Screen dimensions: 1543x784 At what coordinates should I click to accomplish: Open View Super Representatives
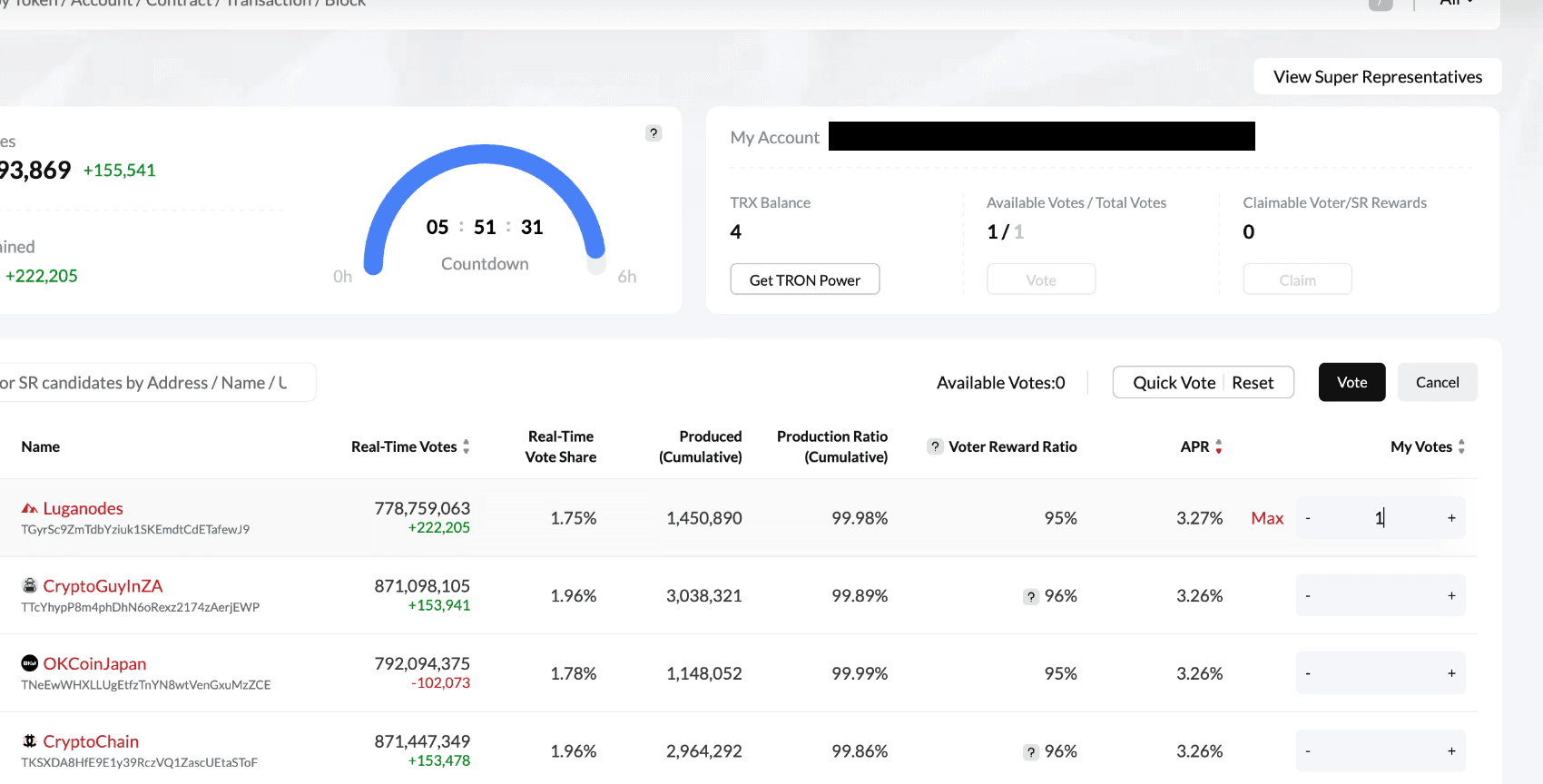click(x=1378, y=77)
